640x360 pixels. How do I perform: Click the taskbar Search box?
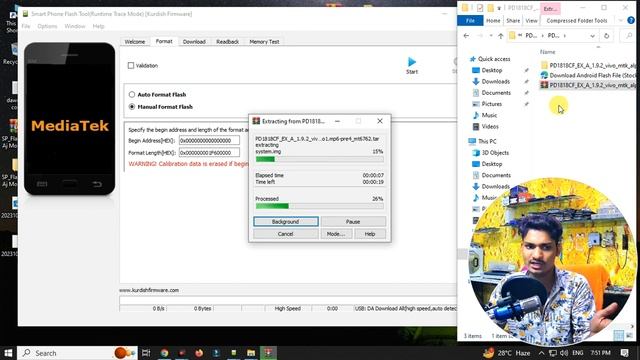[78, 353]
